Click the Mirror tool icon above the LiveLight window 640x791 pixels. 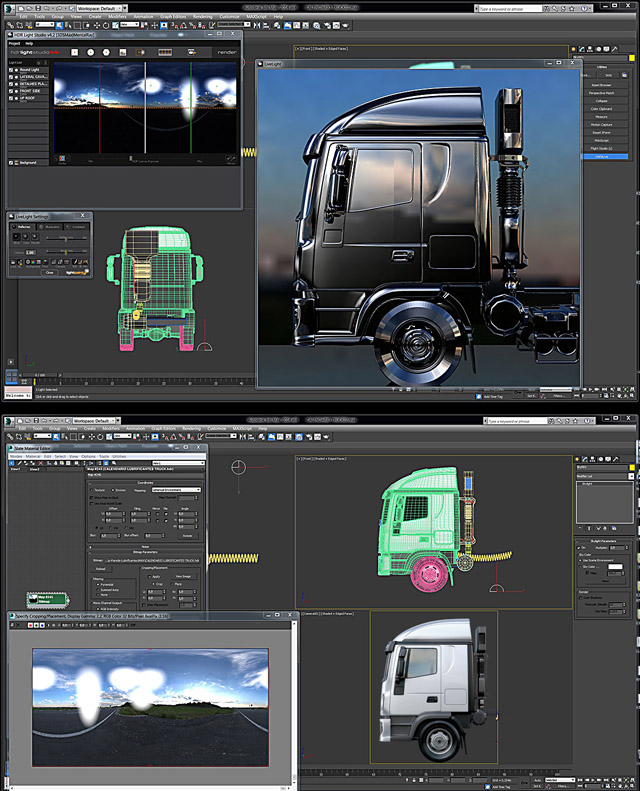(257, 25)
